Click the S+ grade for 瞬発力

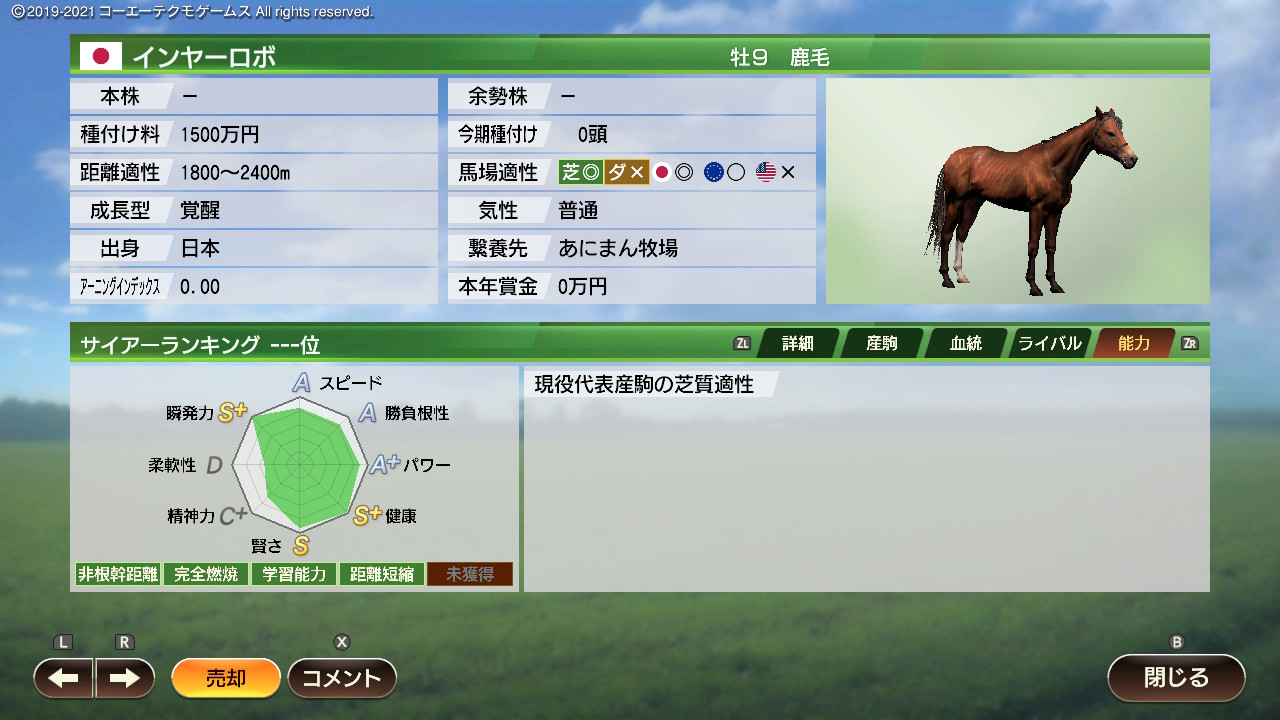pyautogui.click(x=233, y=412)
